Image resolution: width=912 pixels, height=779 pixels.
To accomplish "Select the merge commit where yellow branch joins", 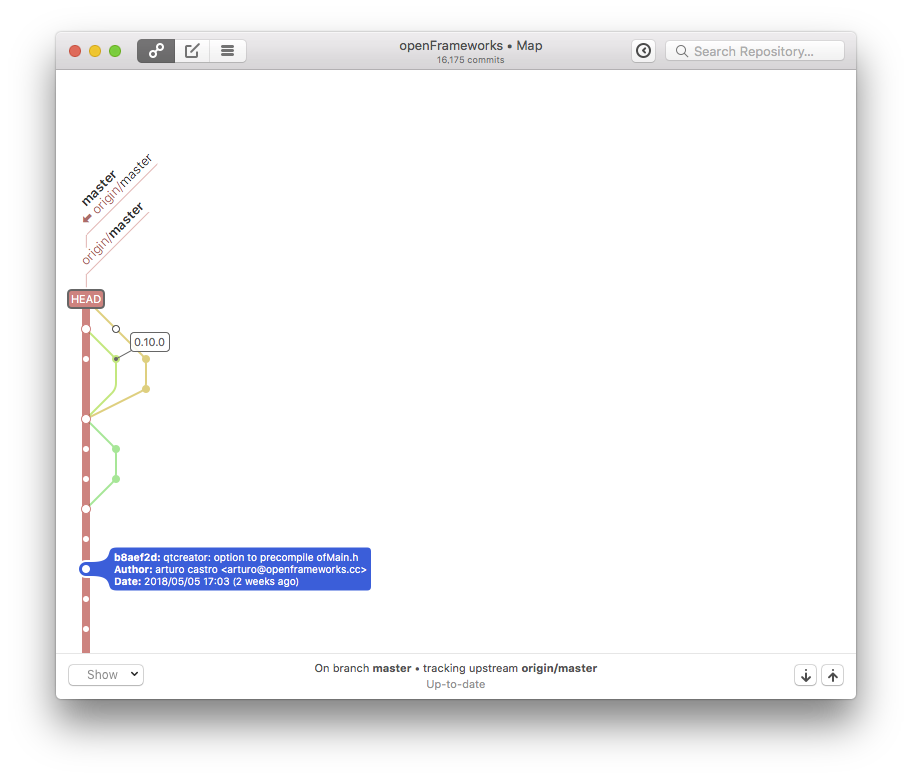I will [x=86, y=419].
